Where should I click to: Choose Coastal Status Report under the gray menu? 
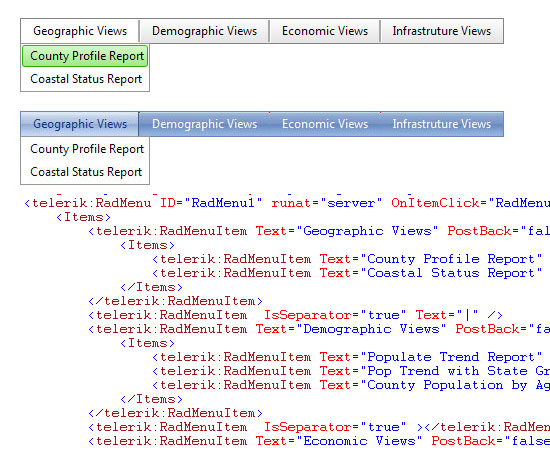coord(86,79)
